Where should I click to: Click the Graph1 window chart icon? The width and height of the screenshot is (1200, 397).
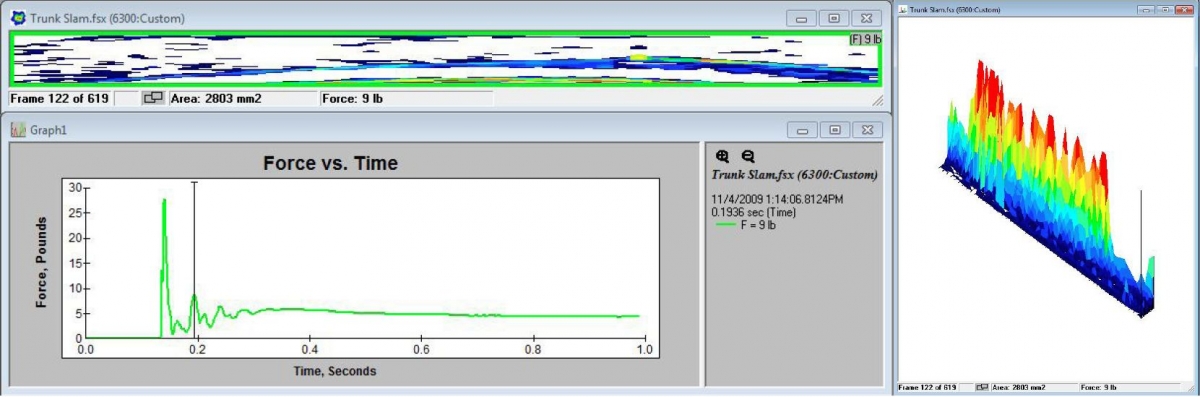pyautogui.click(x=17, y=129)
